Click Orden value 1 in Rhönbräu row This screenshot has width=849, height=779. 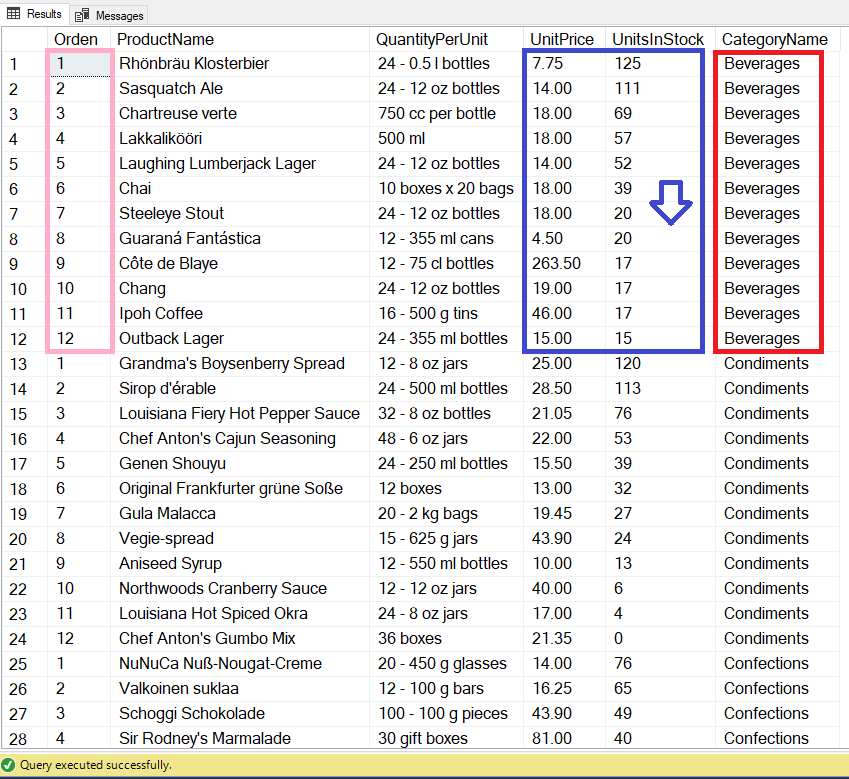coord(79,64)
